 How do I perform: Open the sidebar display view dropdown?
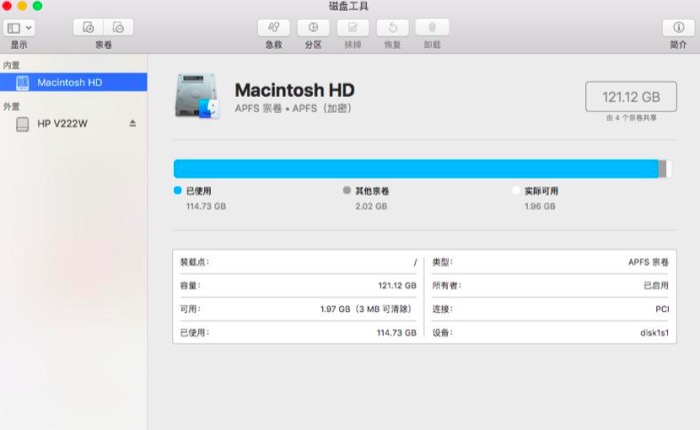(19, 28)
